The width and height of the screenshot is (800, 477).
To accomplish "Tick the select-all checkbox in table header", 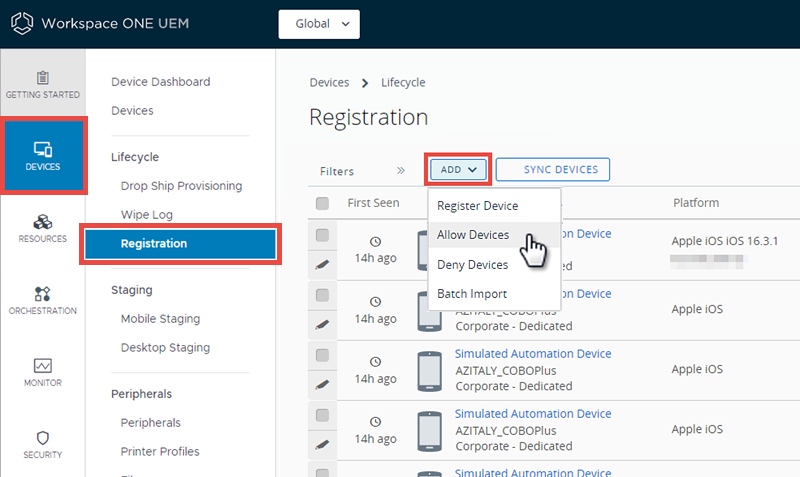I will (322, 204).
